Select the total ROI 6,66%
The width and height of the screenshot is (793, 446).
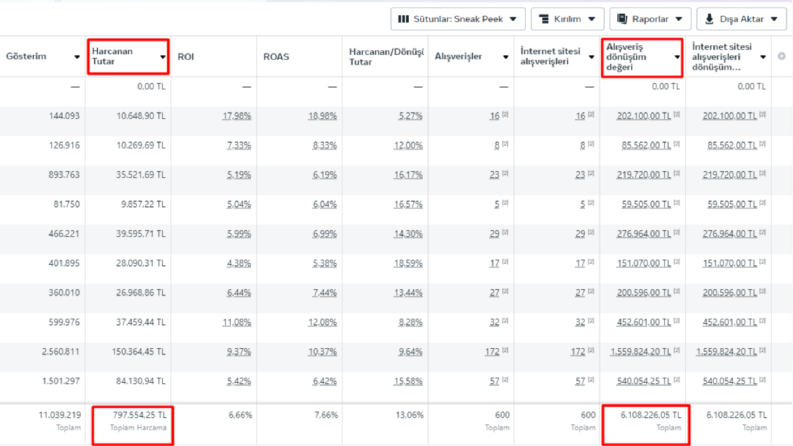click(240, 415)
